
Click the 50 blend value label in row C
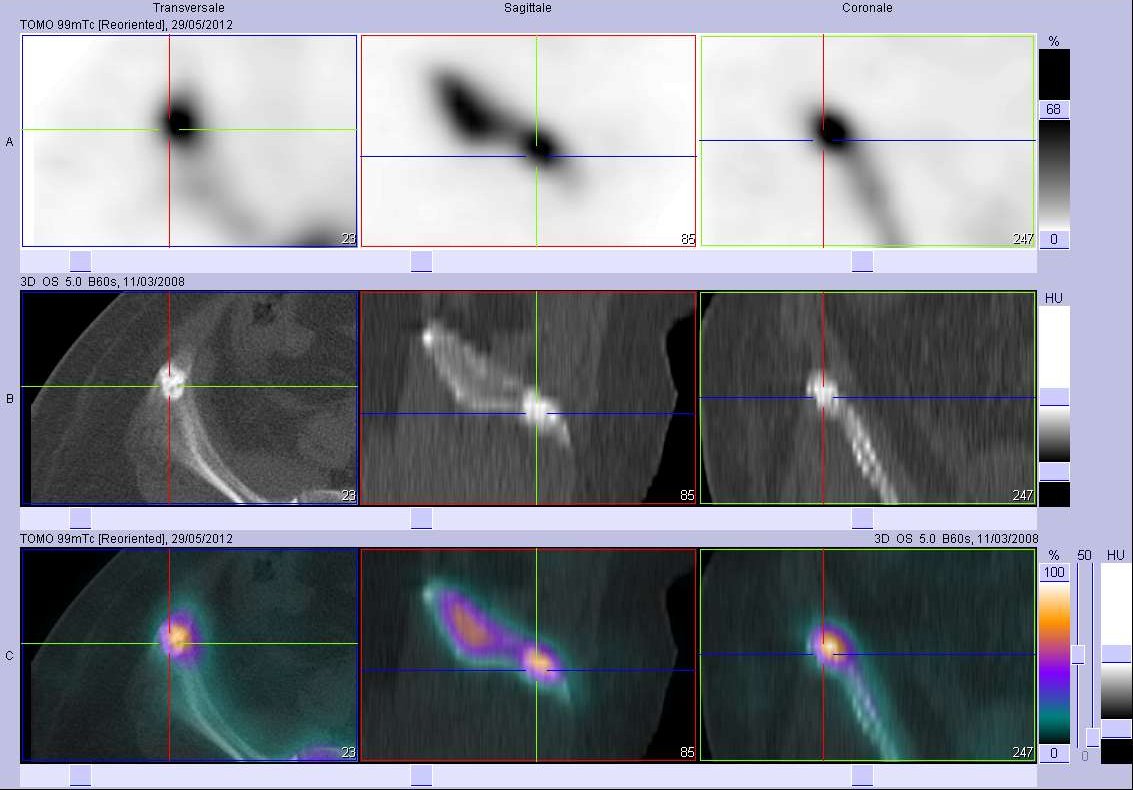coord(1084,555)
